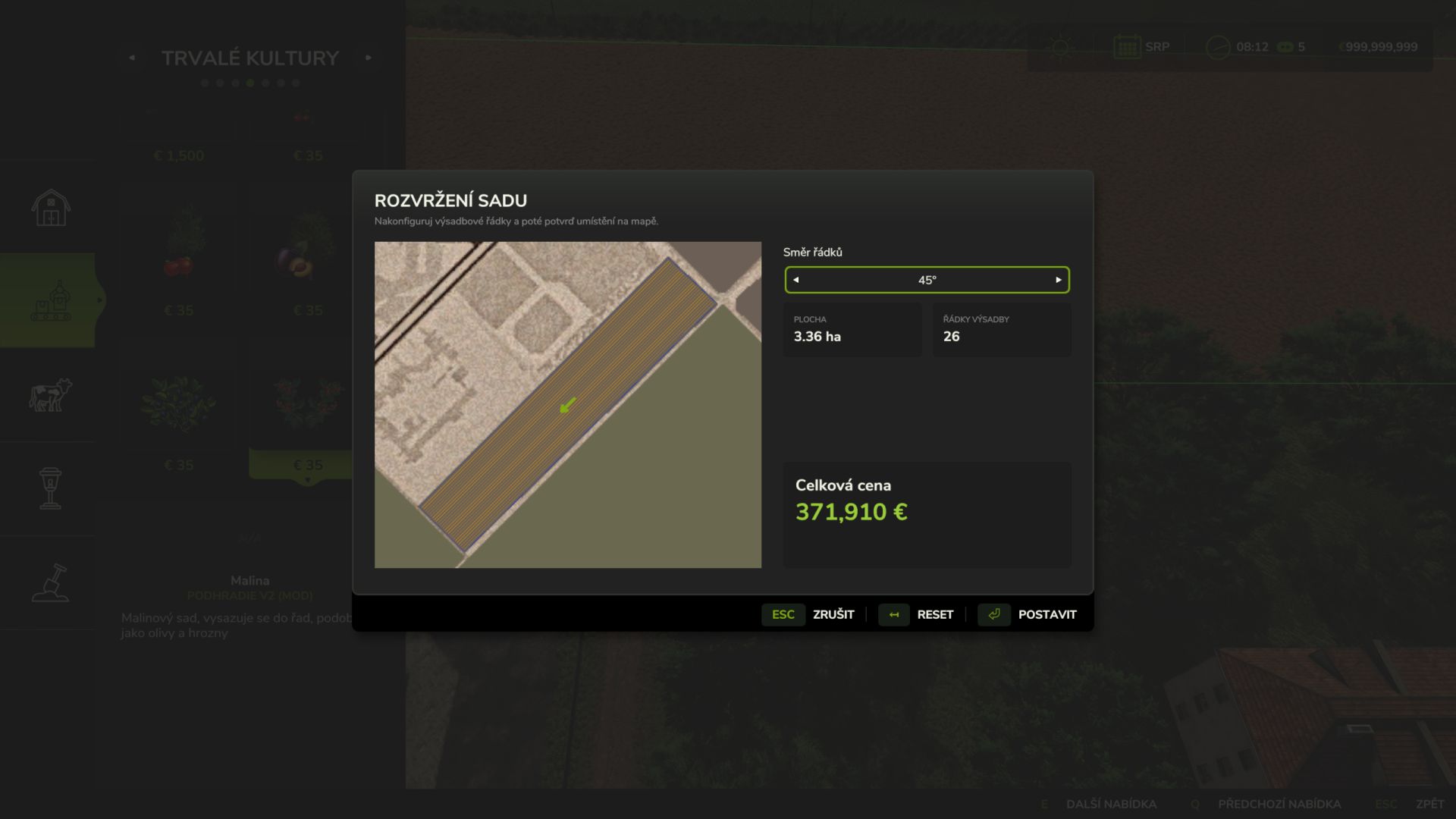Click the orchard map preview
The height and width of the screenshot is (819, 1456).
click(568, 405)
